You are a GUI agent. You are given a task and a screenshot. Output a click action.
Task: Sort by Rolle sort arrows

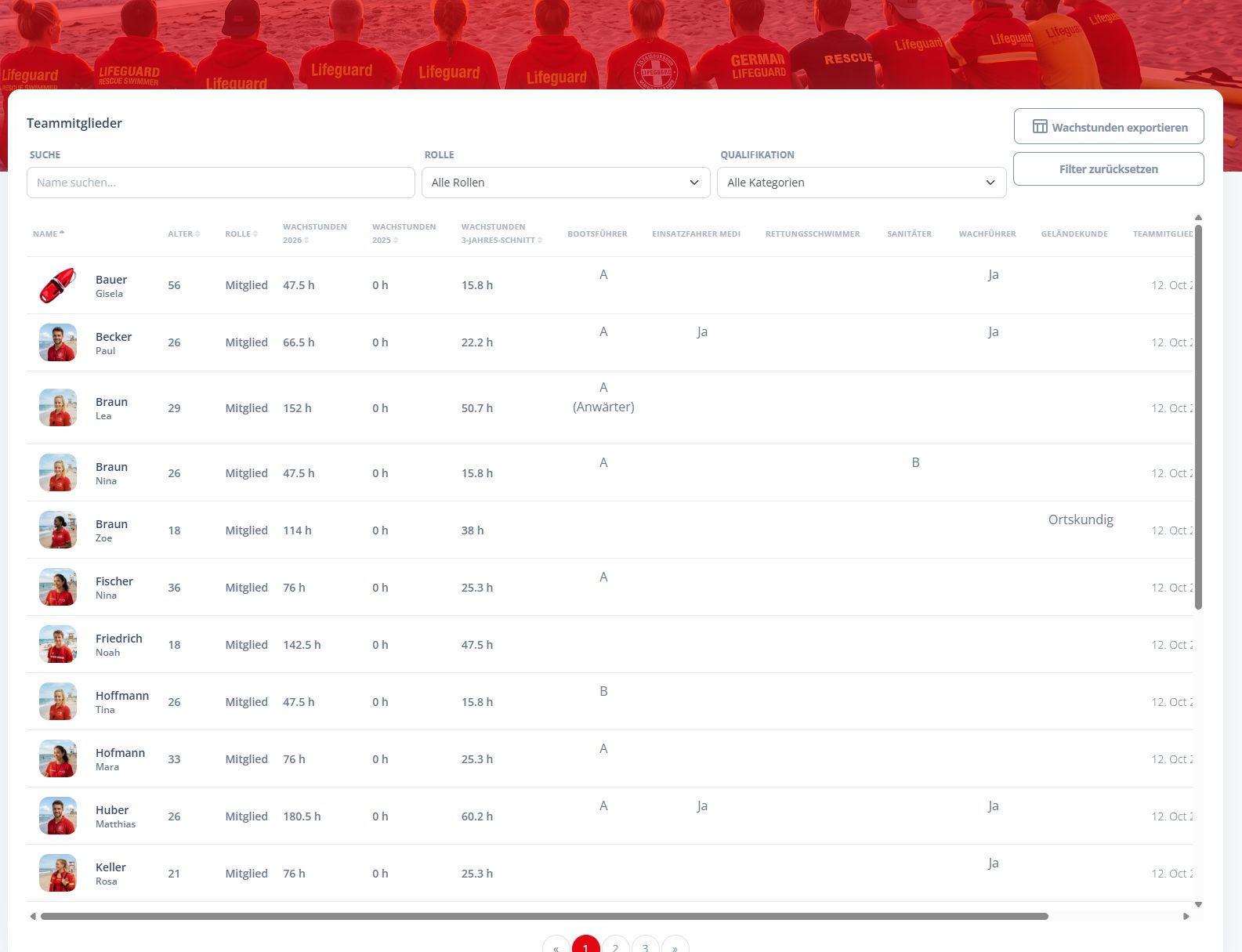click(255, 233)
